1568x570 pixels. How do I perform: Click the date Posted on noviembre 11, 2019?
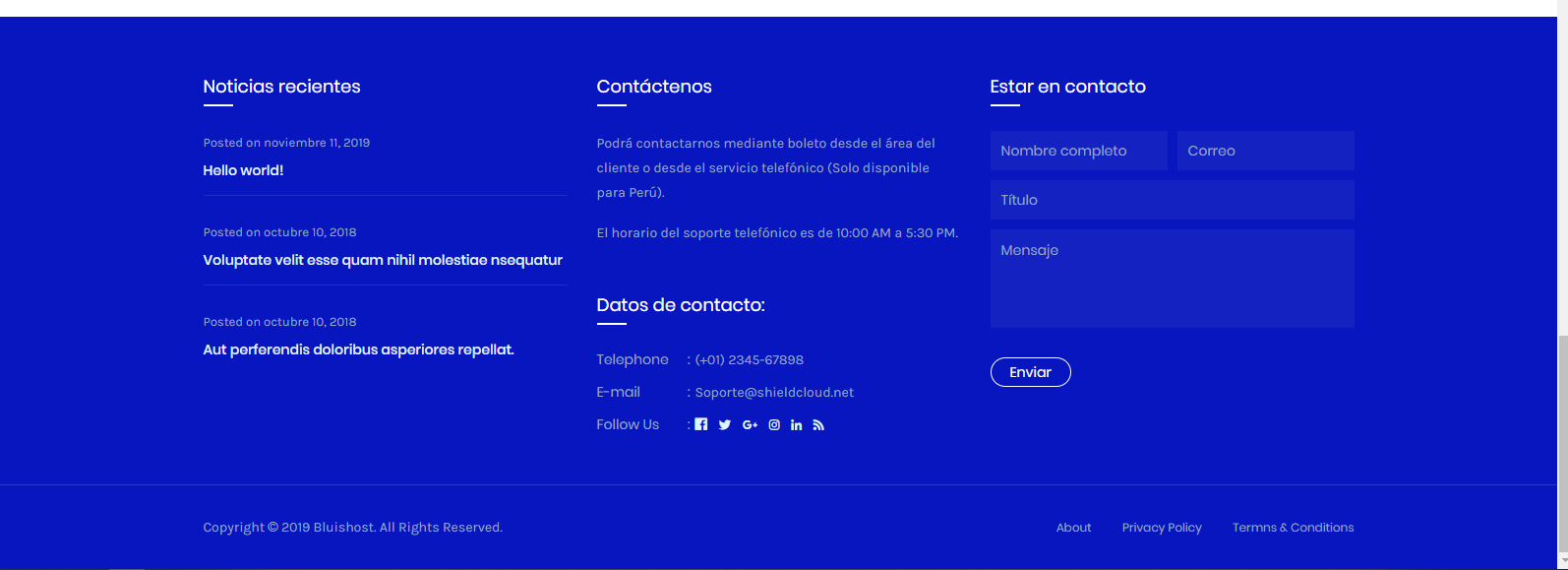286,143
